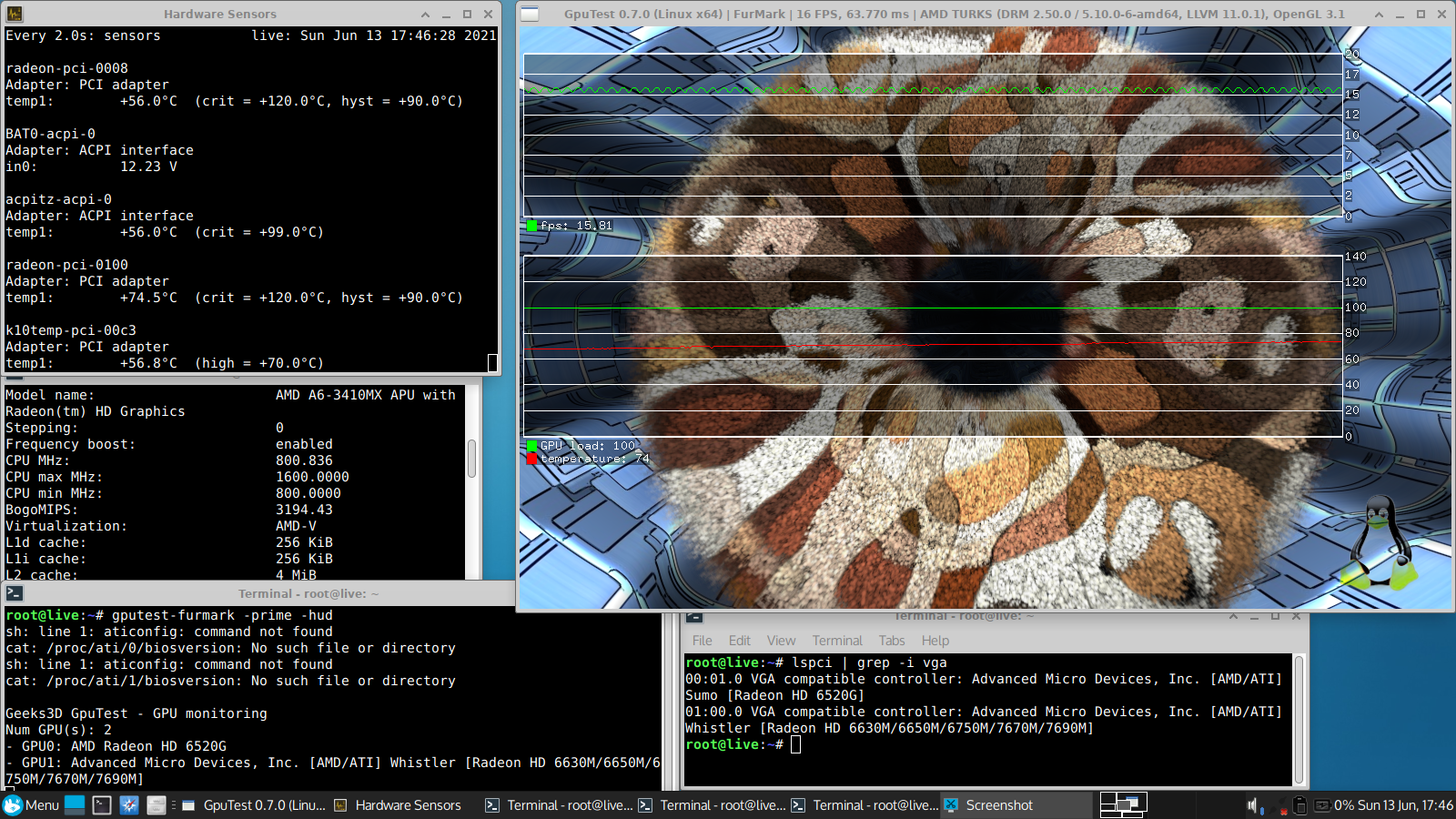Click the 'fps: 15.81' HUD readout
This screenshot has height=819, width=1456.
(x=576, y=226)
